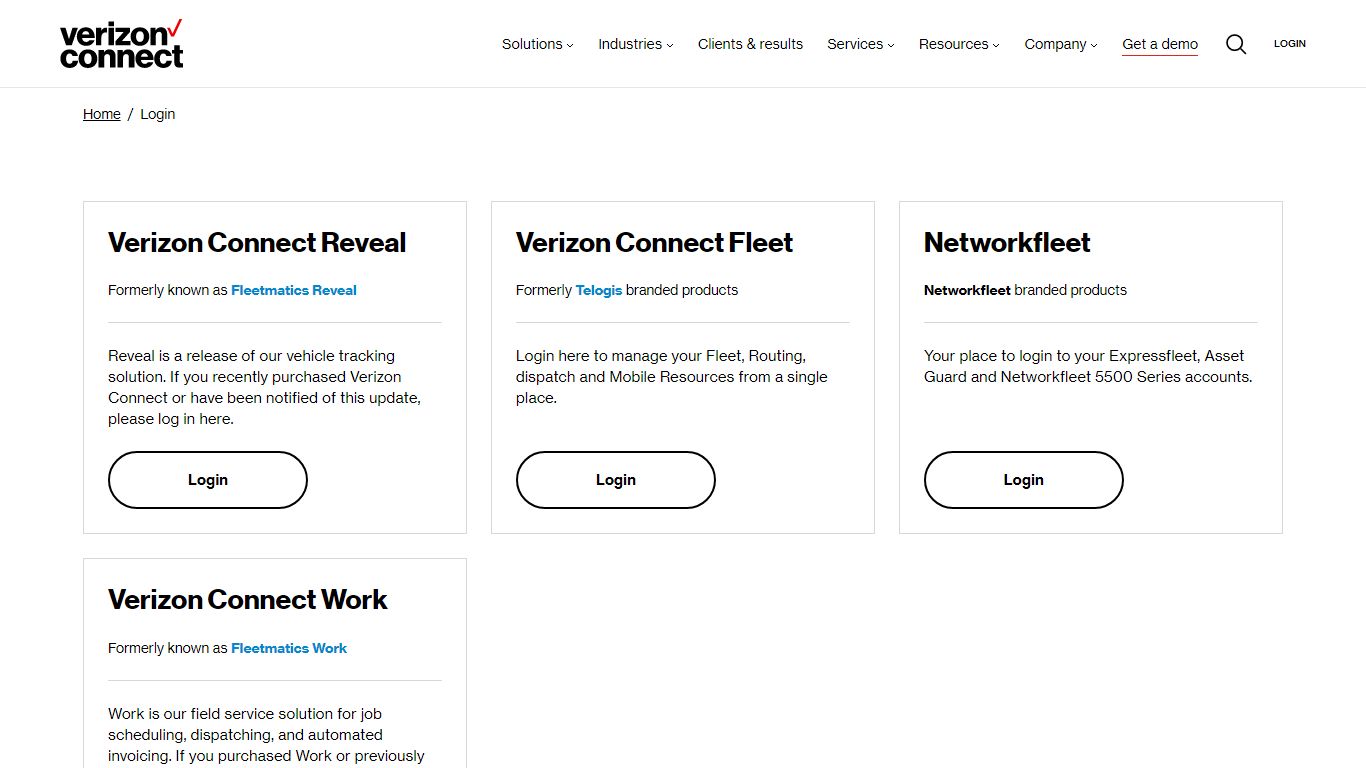Follow the Fleetmatics Work link
Viewport: 1366px width, 768px height.
point(289,648)
